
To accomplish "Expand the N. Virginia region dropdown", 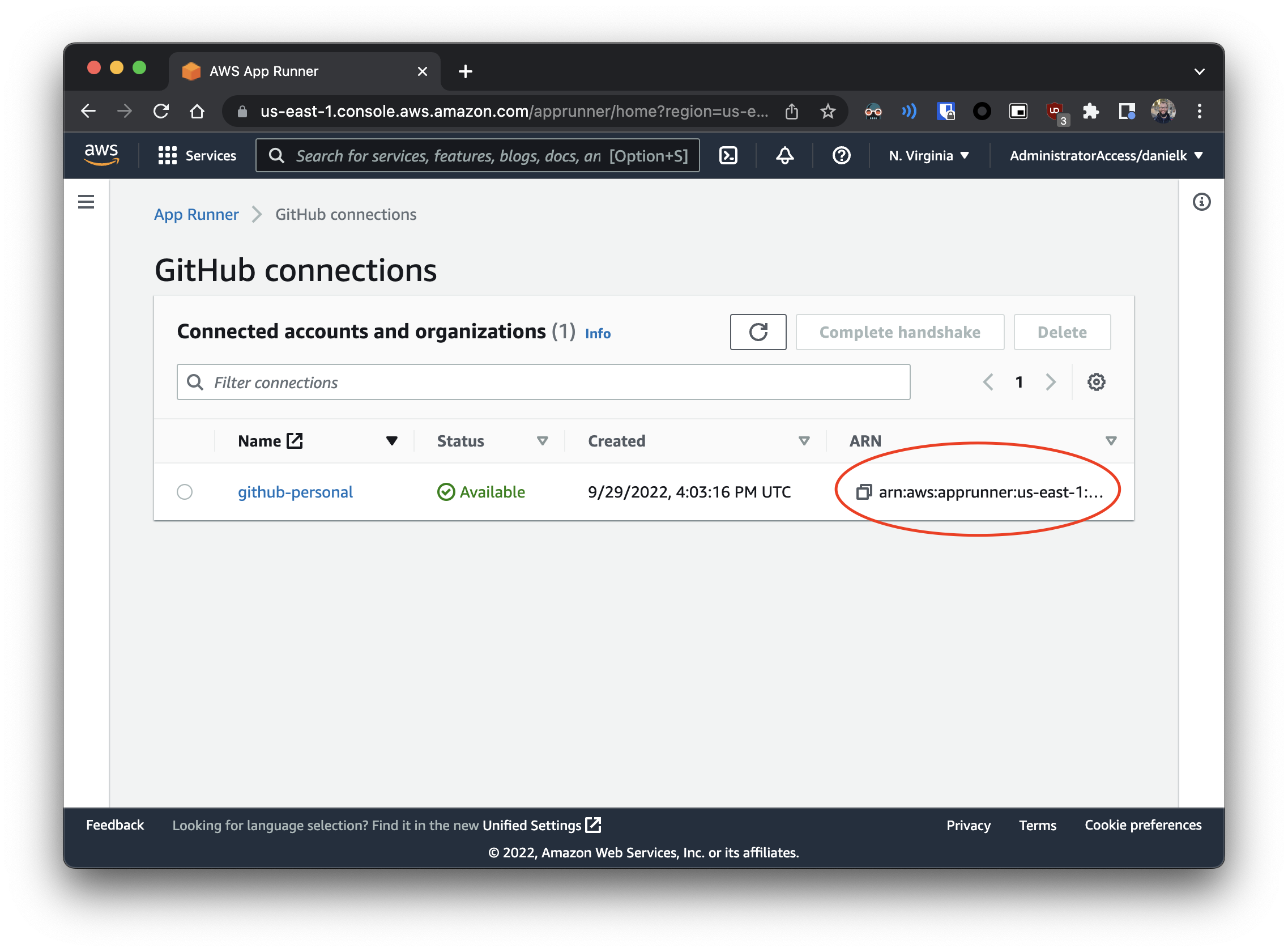I will point(928,156).
